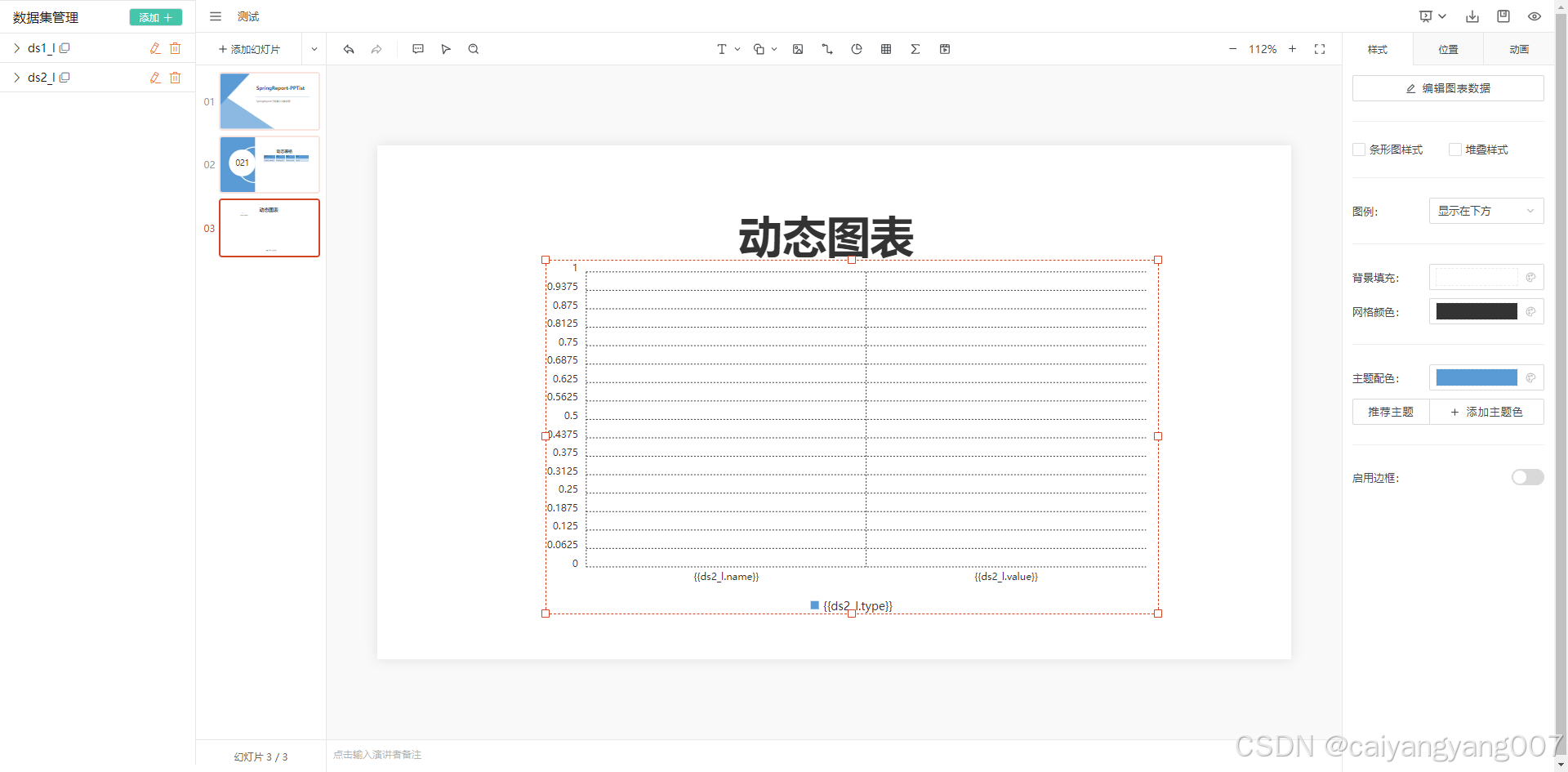Open the 位置 tab
The width and height of the screenshot is (1568, 772).
tap(1448, 49)
